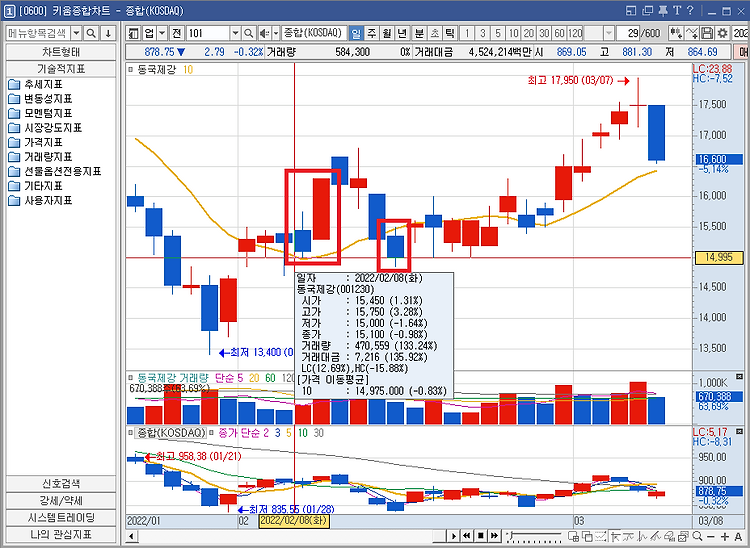This screenshot has height=548, width=750.
Task: Click the down-arrow icon beside menu search
Action: pos(108,33)
